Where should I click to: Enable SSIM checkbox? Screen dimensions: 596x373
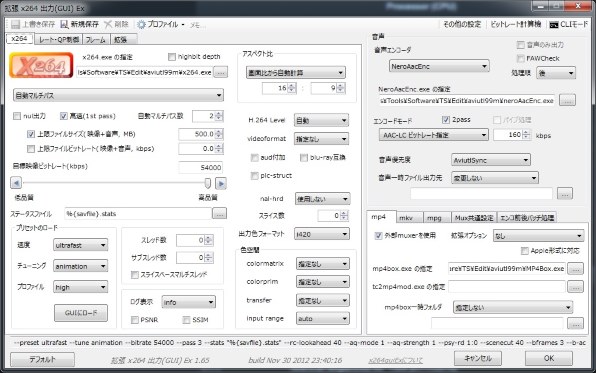pos(186,320)
